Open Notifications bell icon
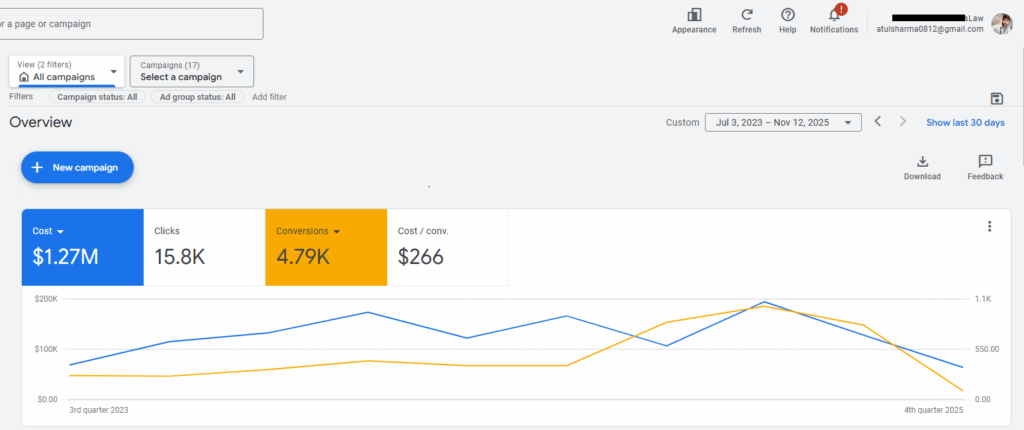 834,15
